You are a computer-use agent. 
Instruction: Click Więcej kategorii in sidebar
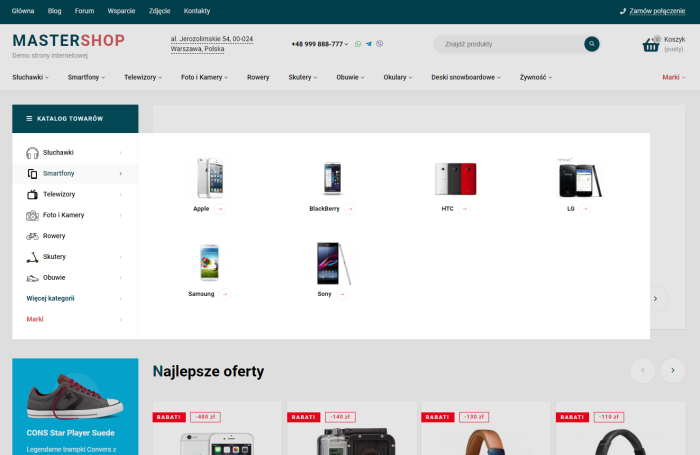51,298
